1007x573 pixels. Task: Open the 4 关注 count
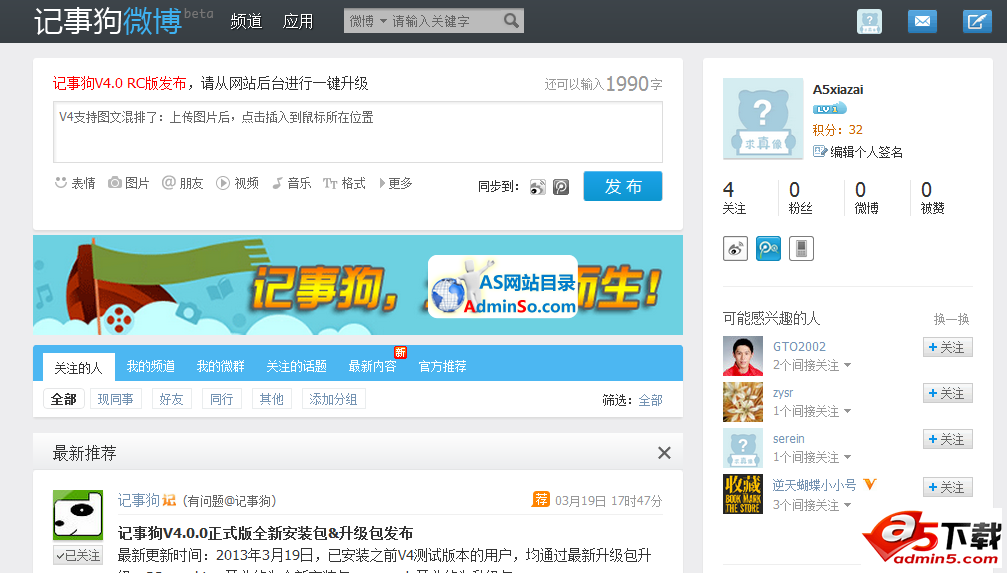click(734, 197)
